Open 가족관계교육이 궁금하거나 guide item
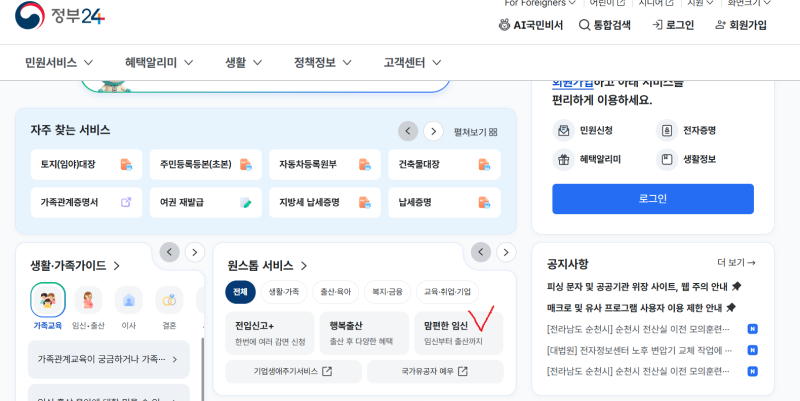Viewport: 800px width, 401px height. point(109,360)
